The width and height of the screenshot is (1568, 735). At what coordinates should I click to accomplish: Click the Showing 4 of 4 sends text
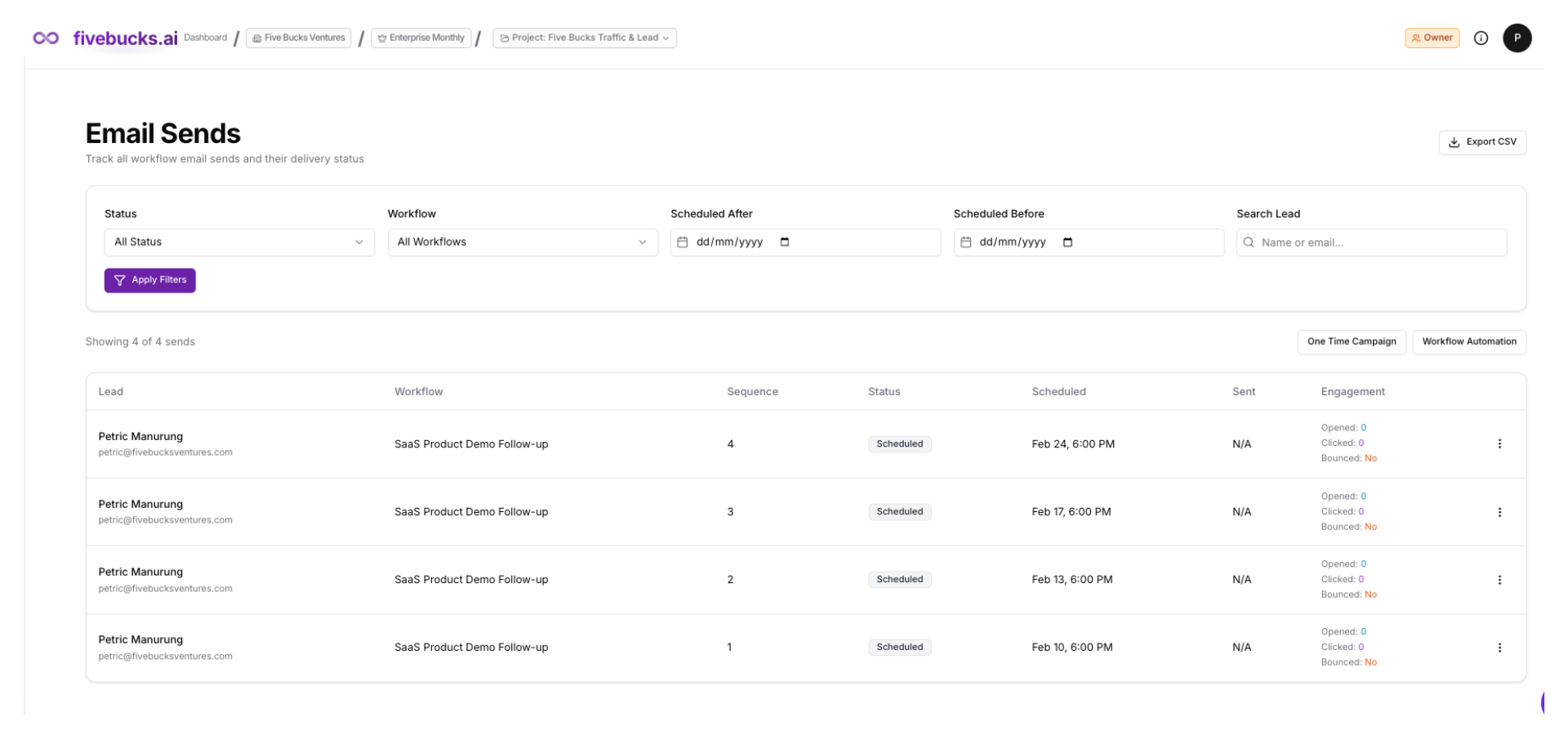[x=140, y=342]
